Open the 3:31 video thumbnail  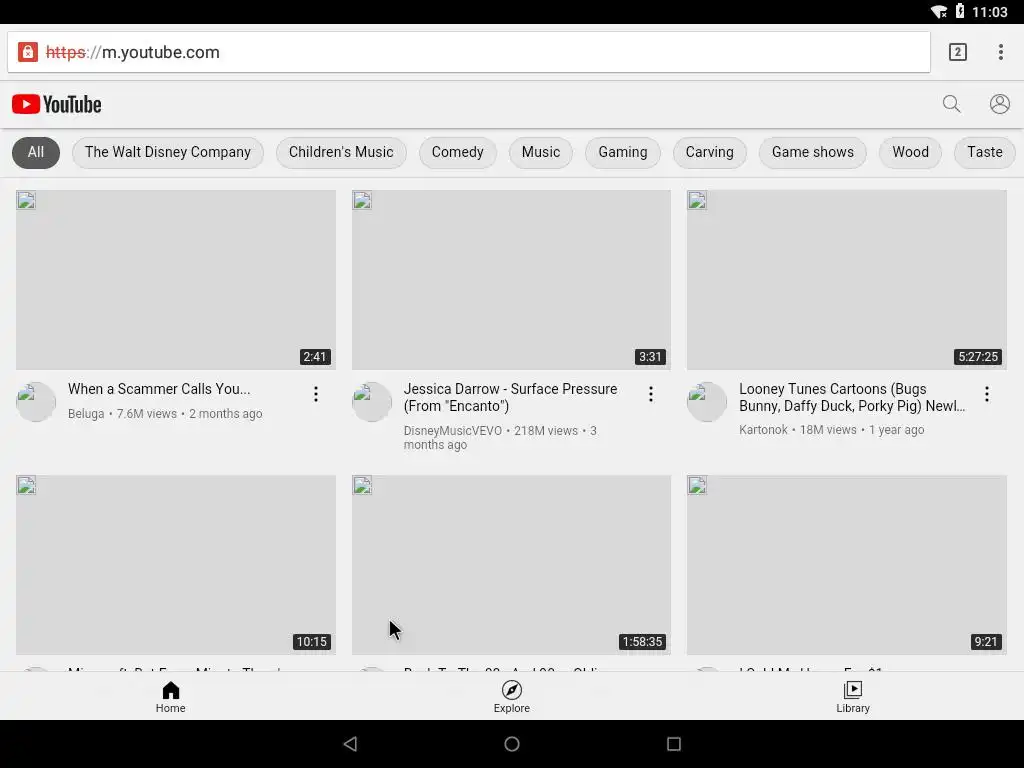(x=511, y=280)
